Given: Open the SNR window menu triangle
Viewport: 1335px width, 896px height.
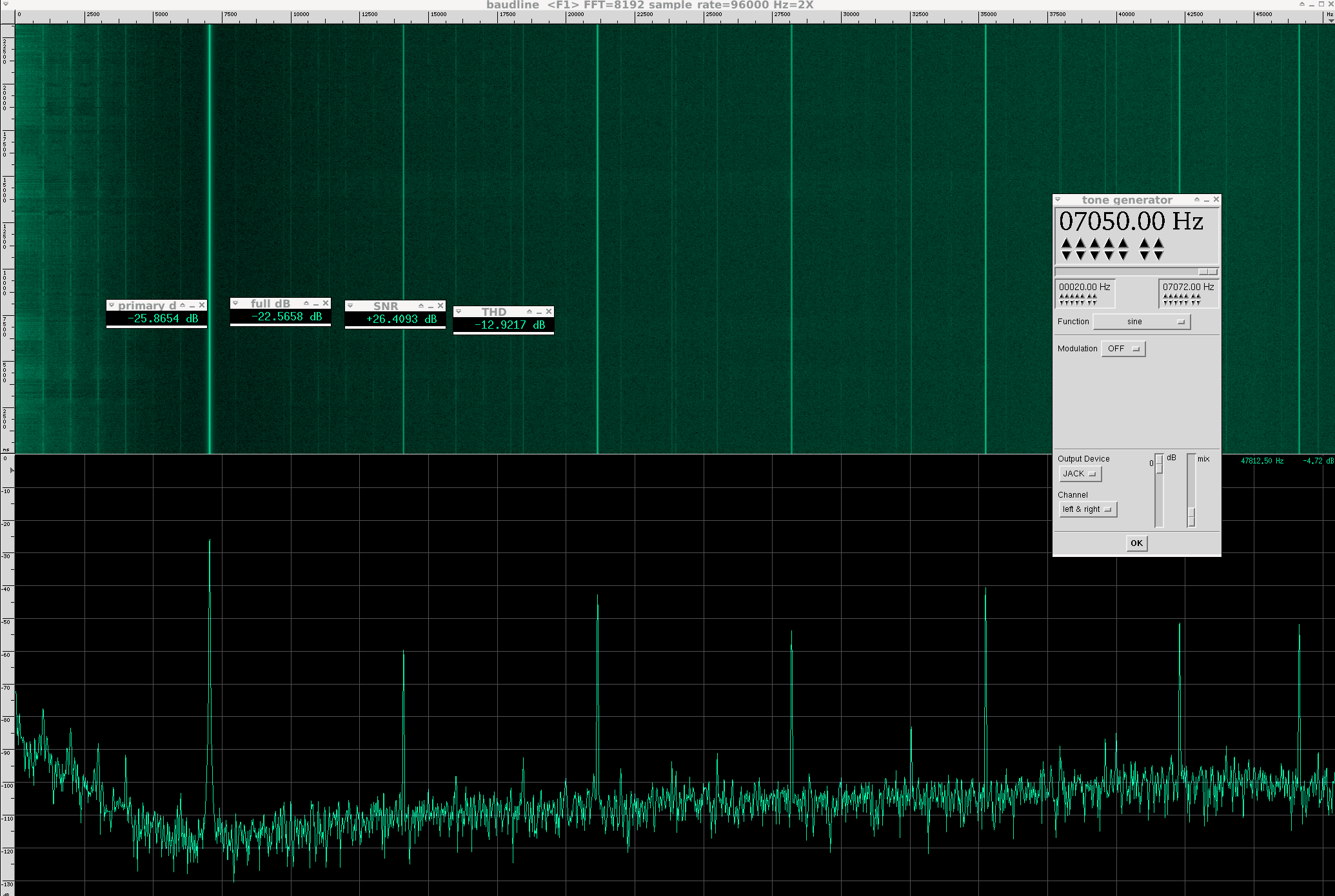Looking at the screenshot, I should tap(350, 306).
